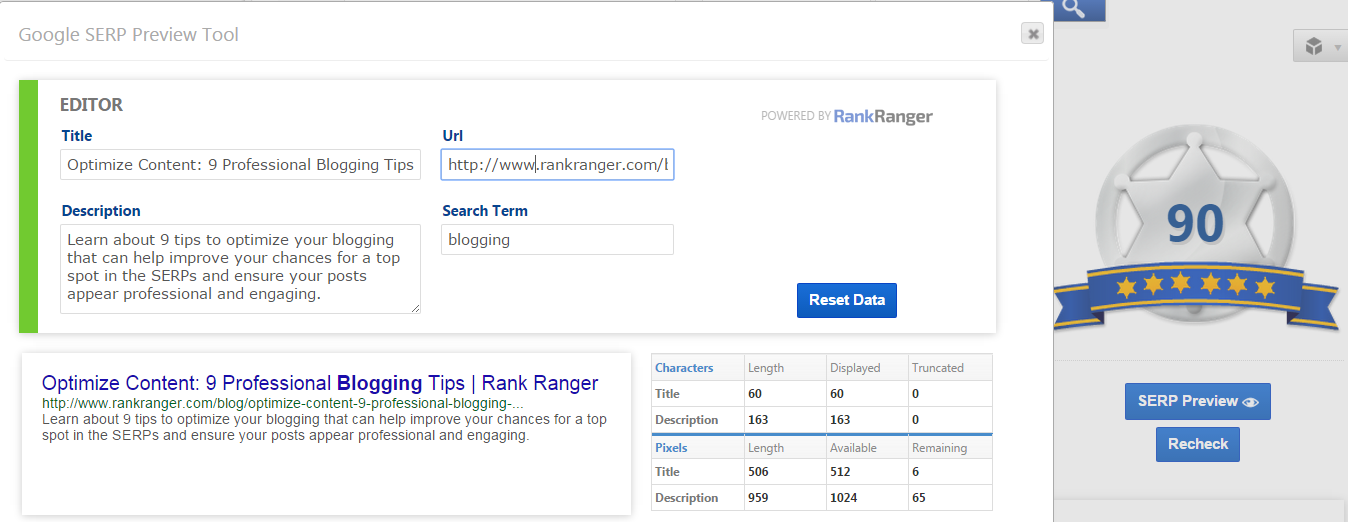Close the Google SERP Preview Tool dialog

(x=1033, y=34)
